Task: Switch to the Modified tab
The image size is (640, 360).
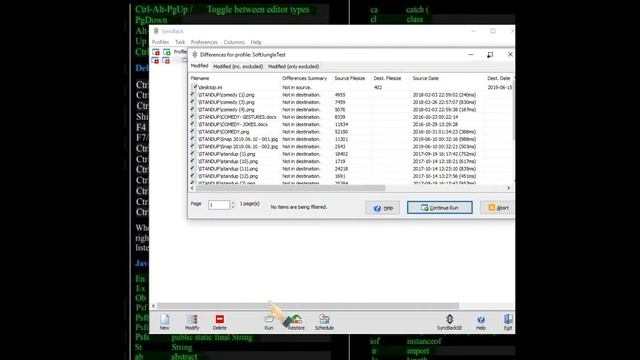Action: (x=200, y=66)
